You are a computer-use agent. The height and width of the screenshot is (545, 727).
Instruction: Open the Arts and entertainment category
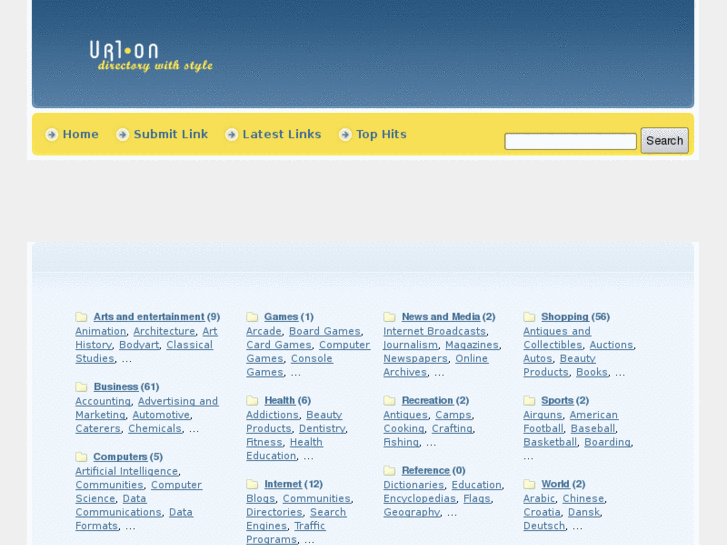pos(149,317)
